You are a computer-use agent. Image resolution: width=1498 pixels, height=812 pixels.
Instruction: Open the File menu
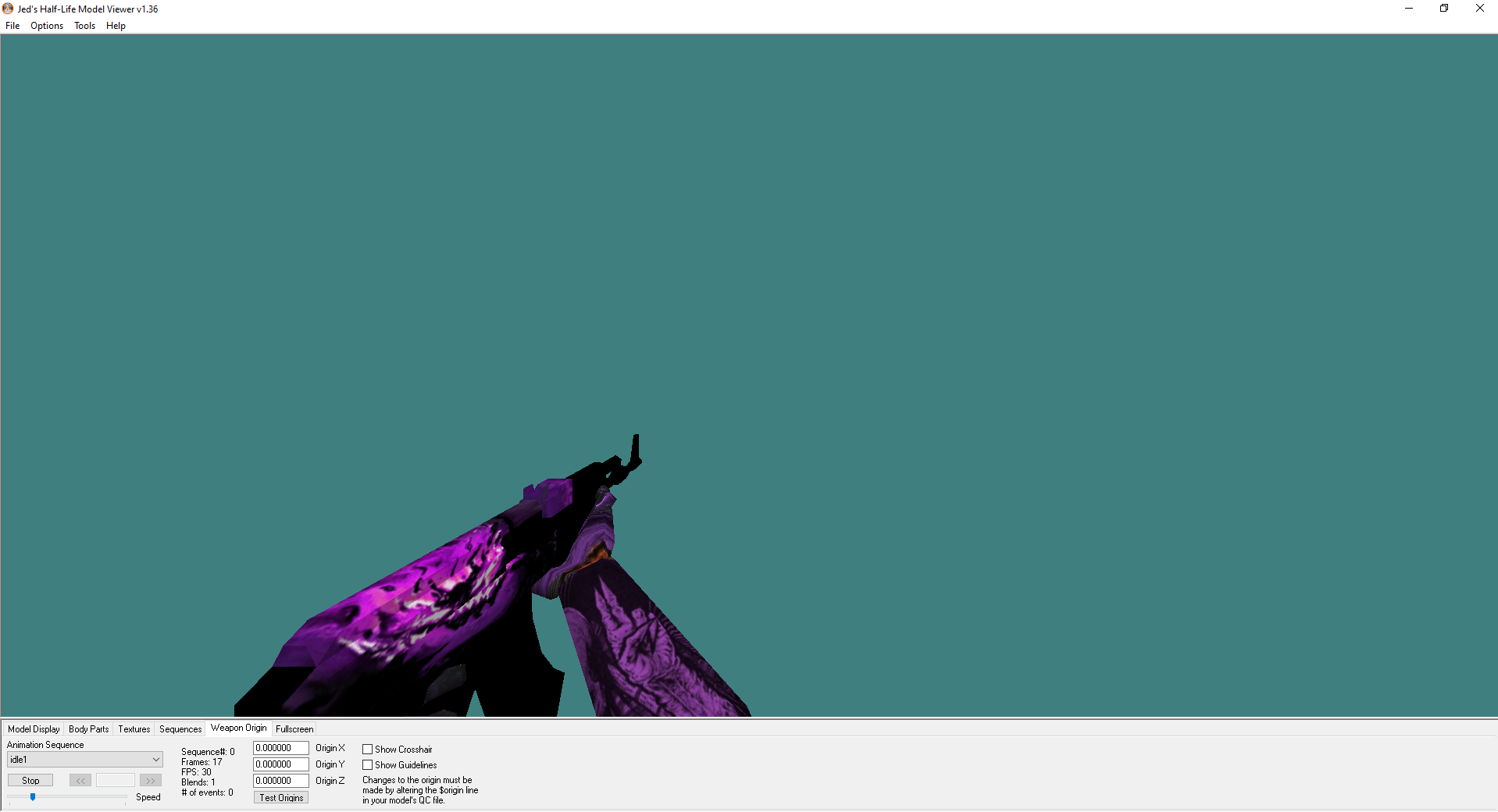click(x=12, y=26)
